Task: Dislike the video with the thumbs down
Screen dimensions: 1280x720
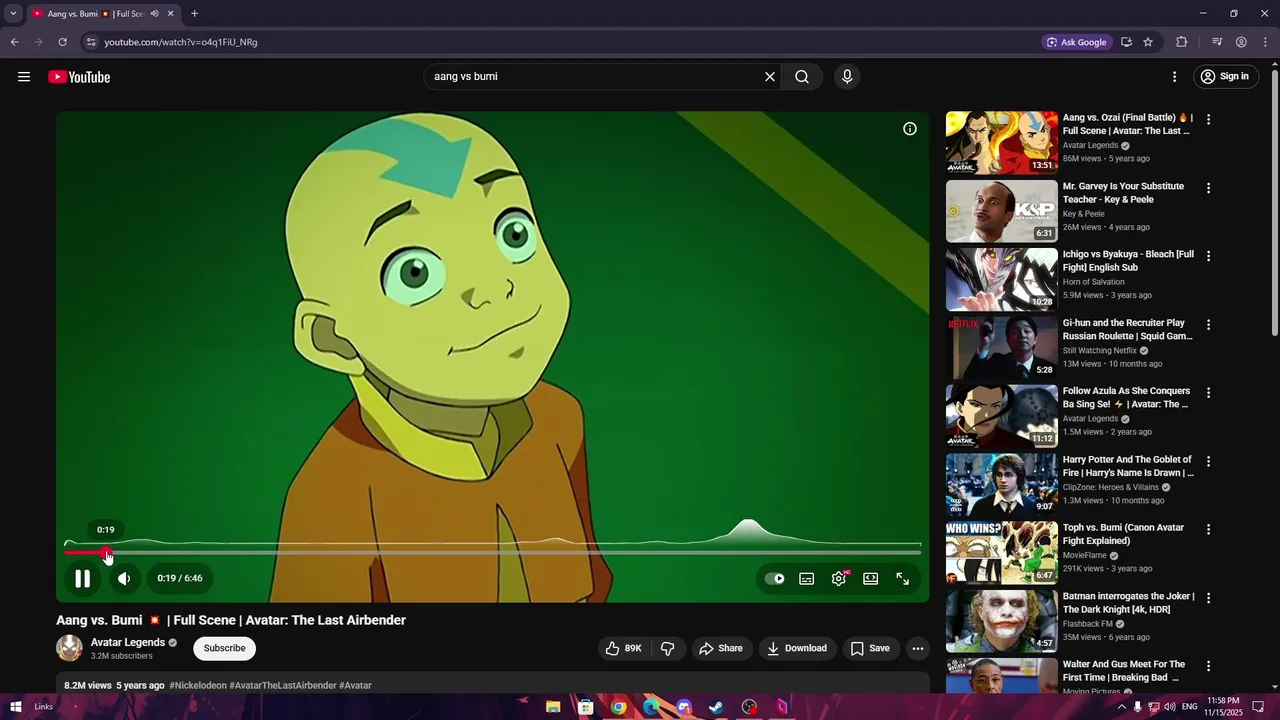Action: pos(667,648)
